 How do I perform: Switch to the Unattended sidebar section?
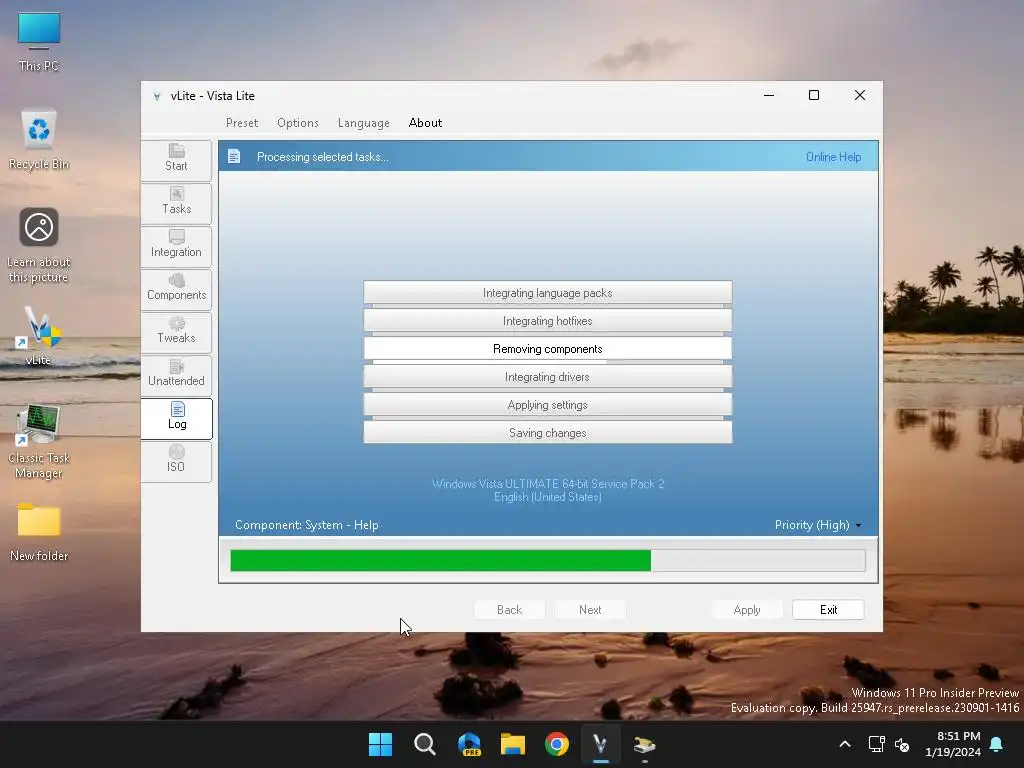point(176,376)
